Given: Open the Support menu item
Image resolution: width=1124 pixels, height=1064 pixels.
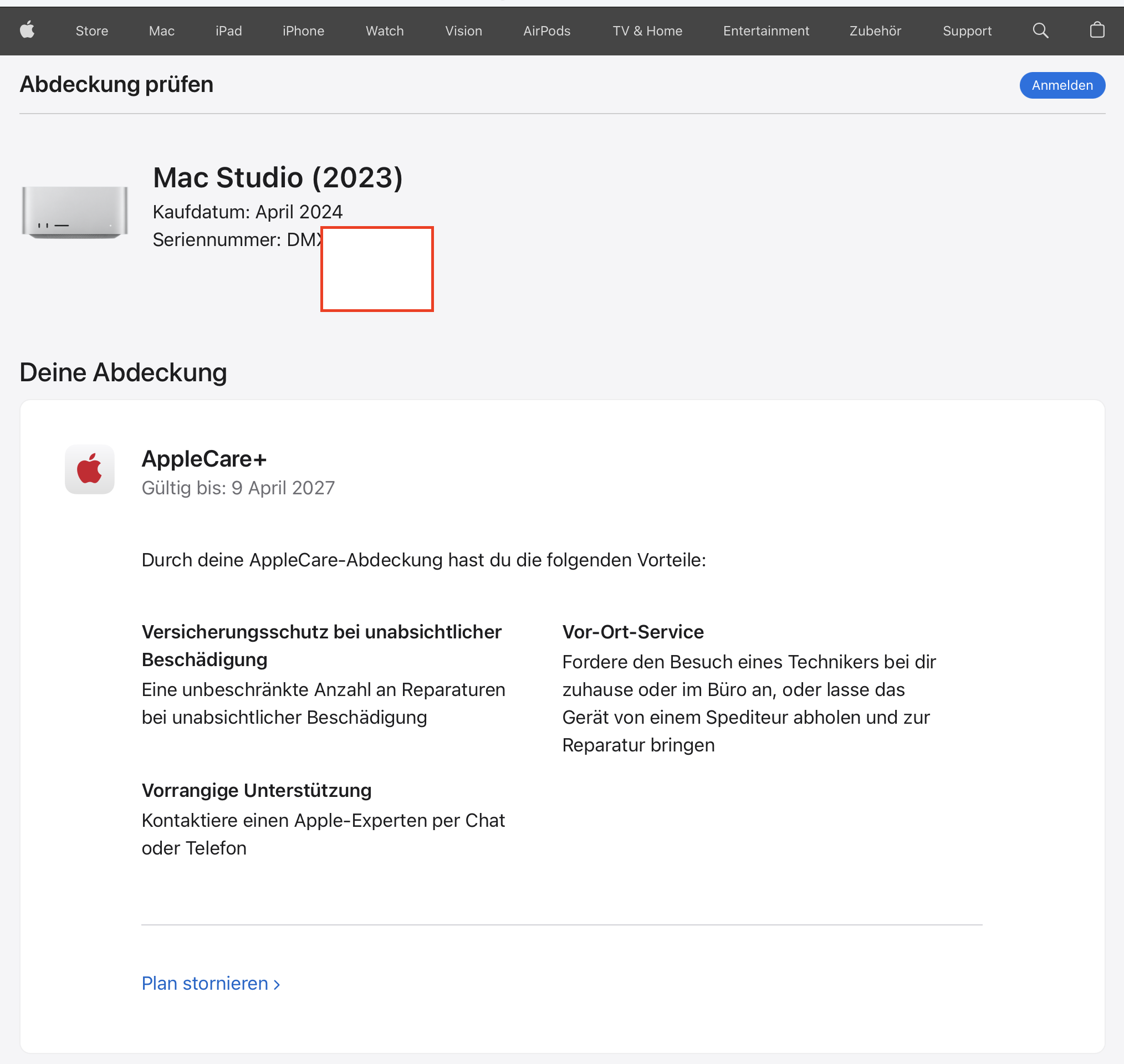Looking at the screenshot, I should pyautogui.click(x=967, y=31).
